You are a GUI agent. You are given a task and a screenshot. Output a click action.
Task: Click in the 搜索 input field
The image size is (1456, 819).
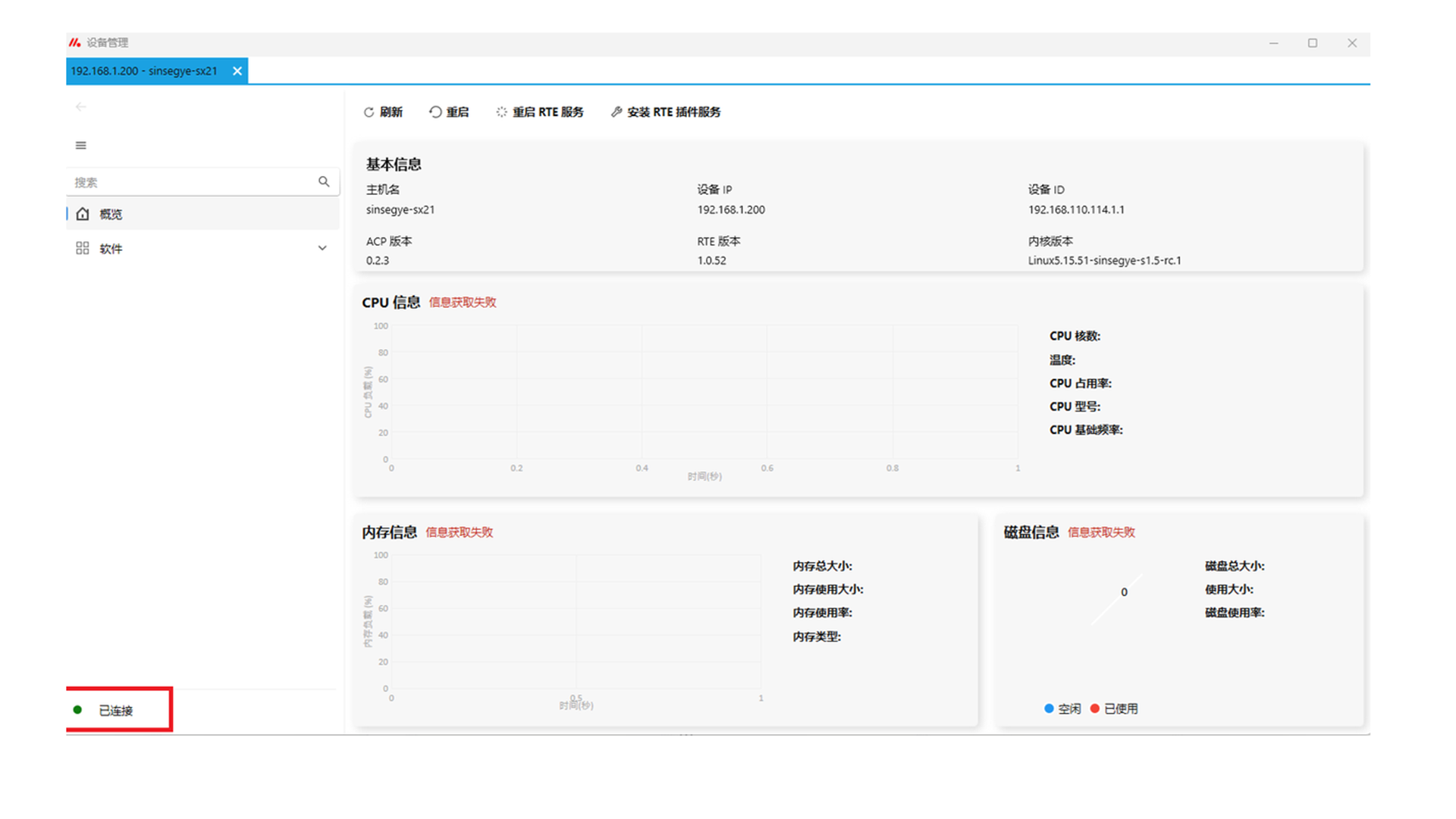(x=190, y=182)
